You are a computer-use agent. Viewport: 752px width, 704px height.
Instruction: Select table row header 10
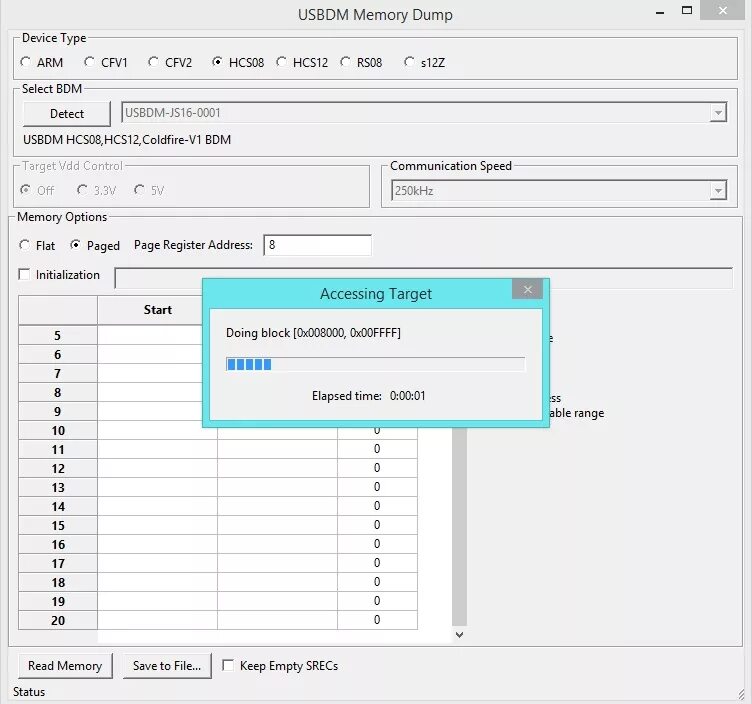point(58,430)
